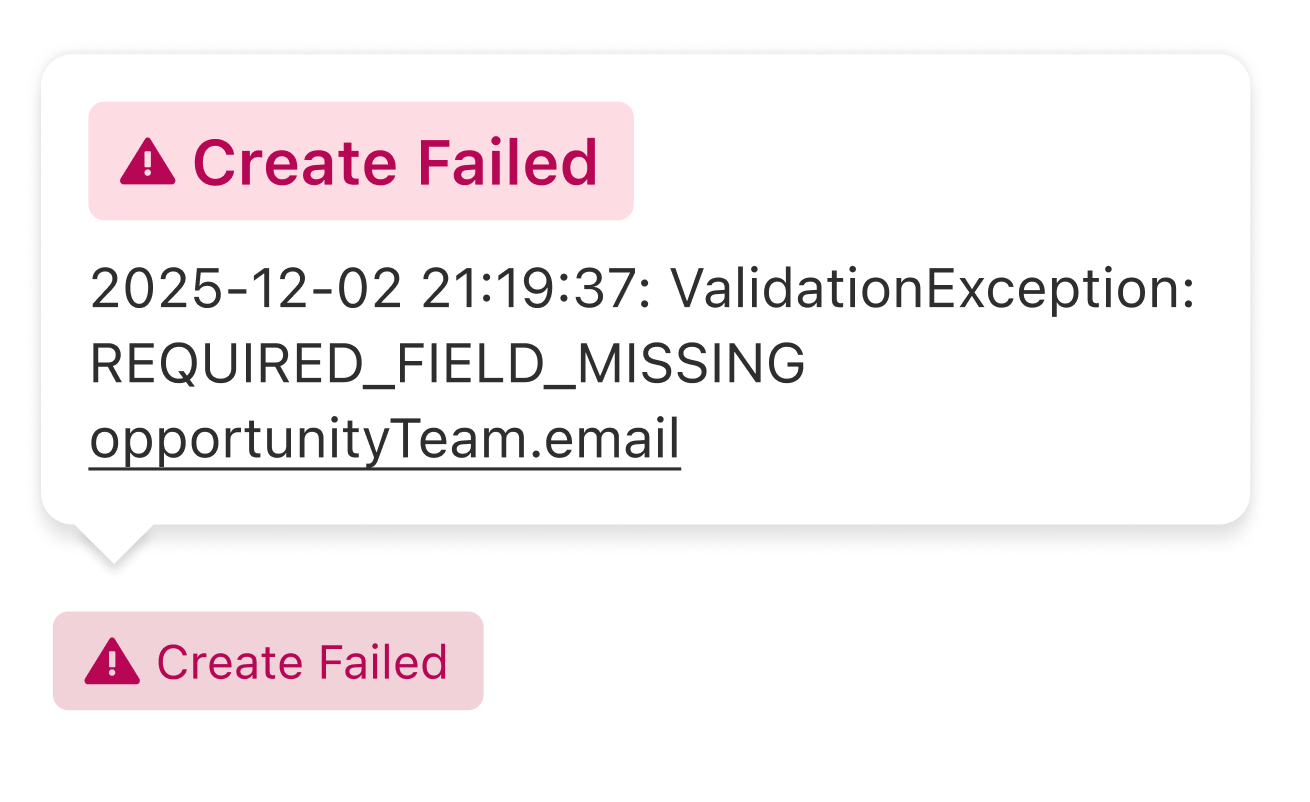Image resolution: width=1310 pixels, height=802 pixels.
Task: Click the tooltip's downward pointer arrow
Action: (x=113, y=543)
